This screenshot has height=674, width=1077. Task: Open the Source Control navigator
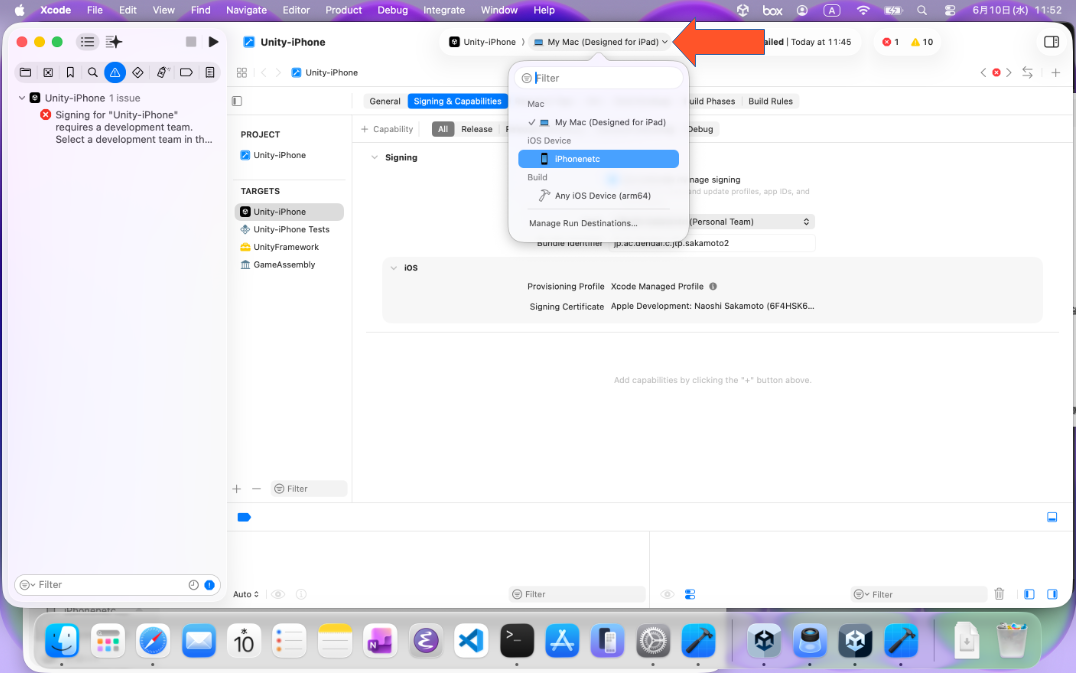click(x=48, y=72)
